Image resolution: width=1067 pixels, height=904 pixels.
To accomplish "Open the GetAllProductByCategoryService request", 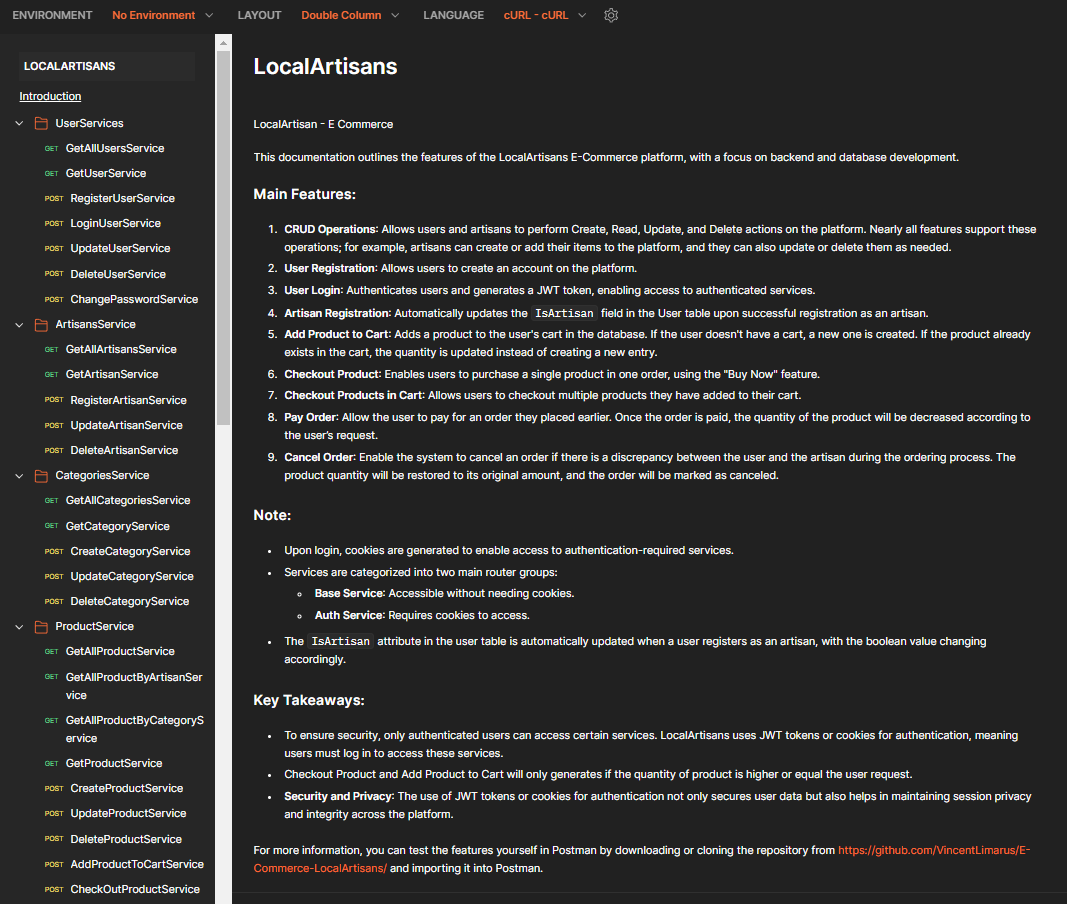I will coord(135,729).
